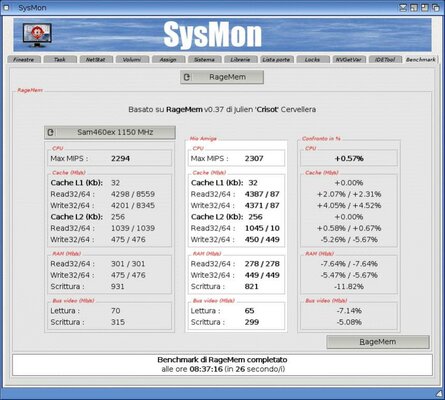Click the Mio Amiga RAM read value 278 / 278
The image size is (445, 400).
coord(262,264)
